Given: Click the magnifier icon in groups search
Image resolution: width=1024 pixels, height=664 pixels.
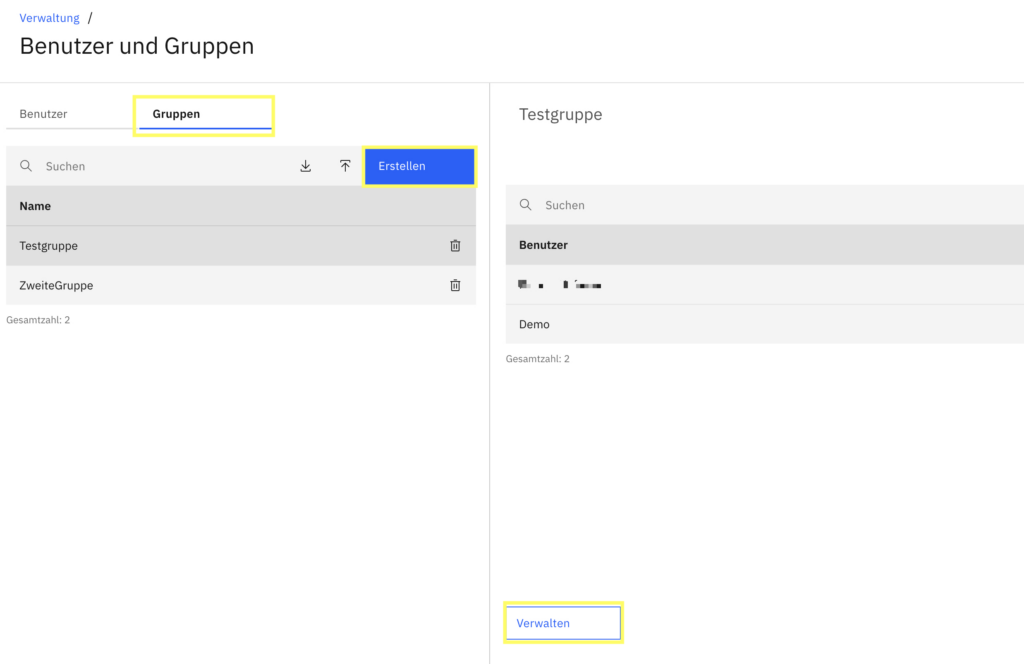Looking at the screenshot, I should 26,166.
